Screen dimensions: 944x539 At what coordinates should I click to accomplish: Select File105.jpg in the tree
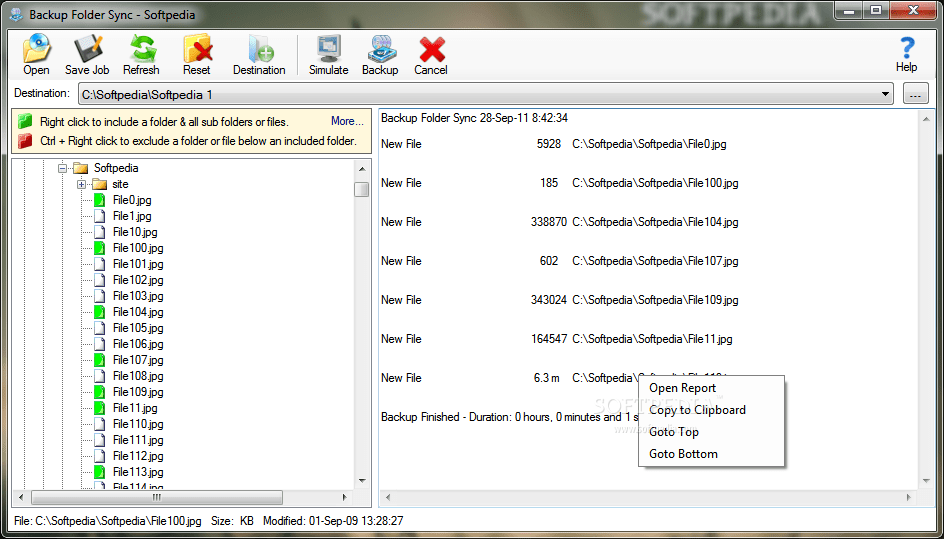pyautogui.click(x=138, y=328)
